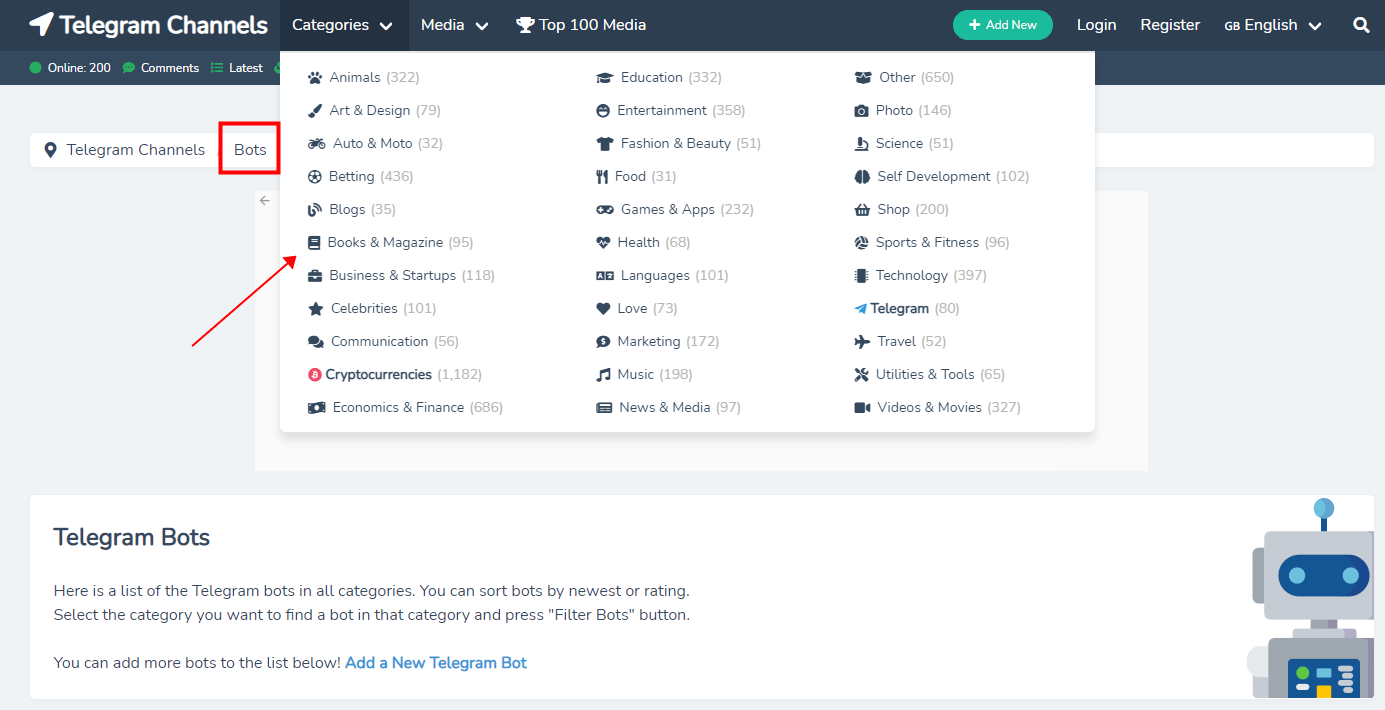This screenshot has width=1385, height=710.
Task: Collapse the panel using the left arrow
Action: pos(264,200)
